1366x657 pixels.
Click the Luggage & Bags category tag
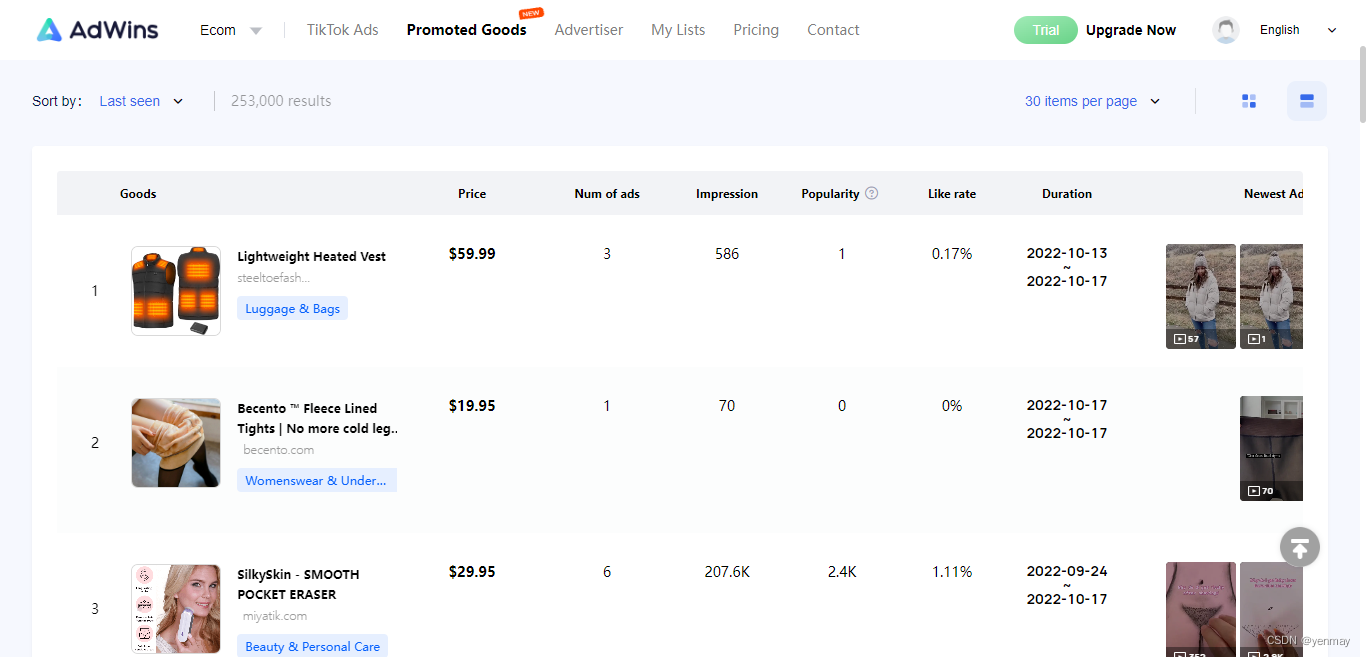pyautogui.click(x=292, y=309)
